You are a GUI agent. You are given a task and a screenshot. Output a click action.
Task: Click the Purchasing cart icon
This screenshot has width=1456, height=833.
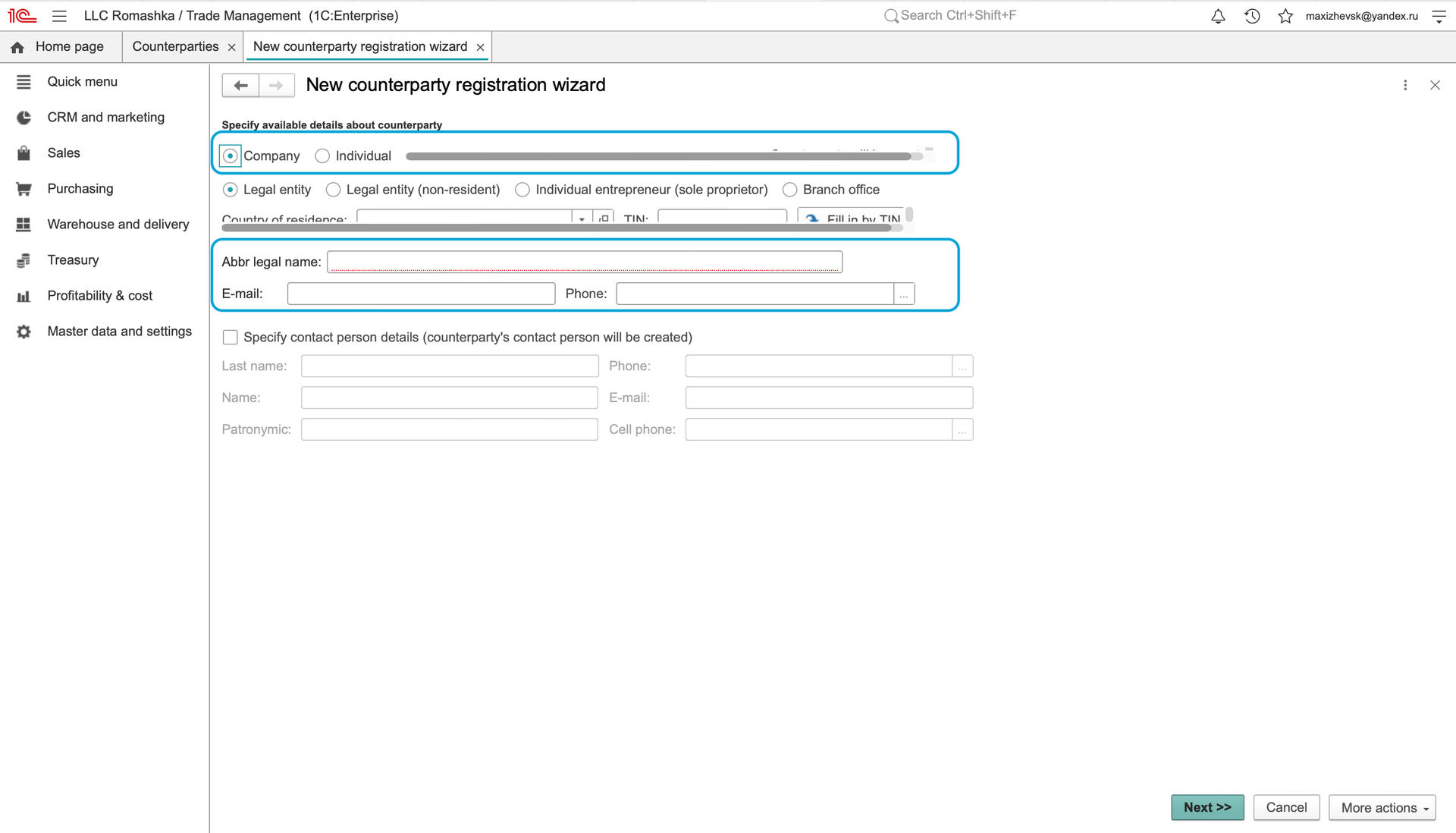point(24,189)
